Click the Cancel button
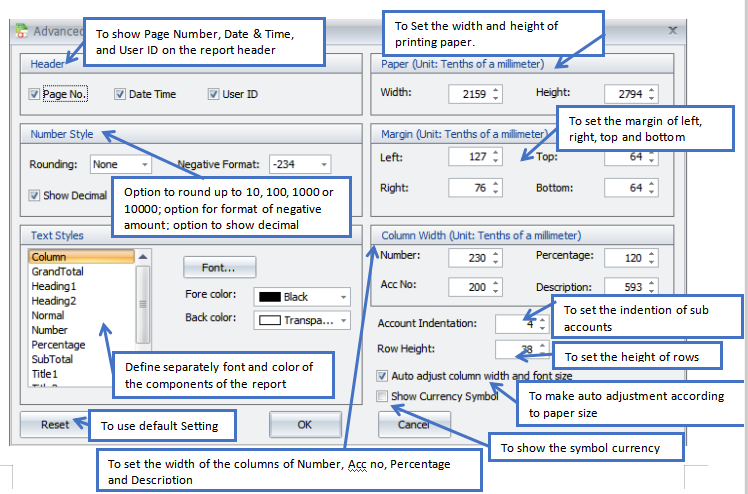Screen dimensions: 748x494 pyautogui.click(x=414, y=424)
